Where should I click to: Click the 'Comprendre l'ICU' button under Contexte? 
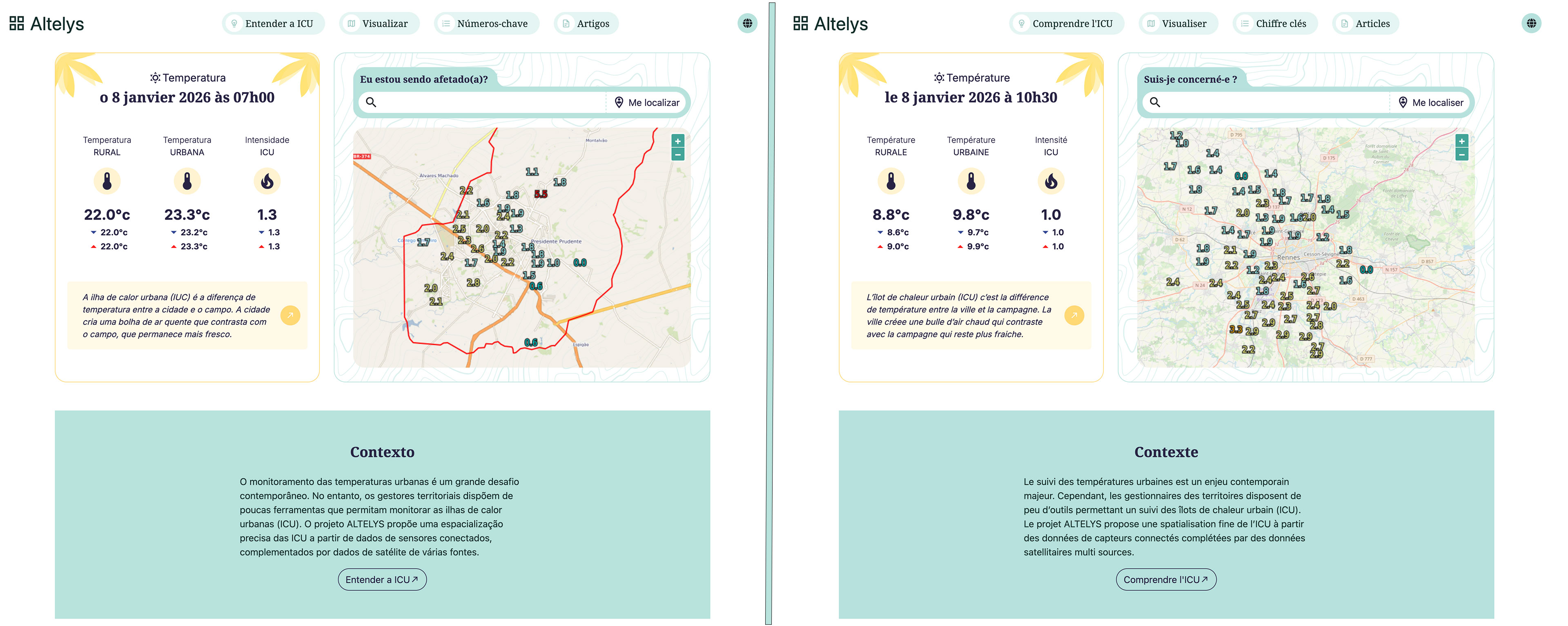[1165, 580]
